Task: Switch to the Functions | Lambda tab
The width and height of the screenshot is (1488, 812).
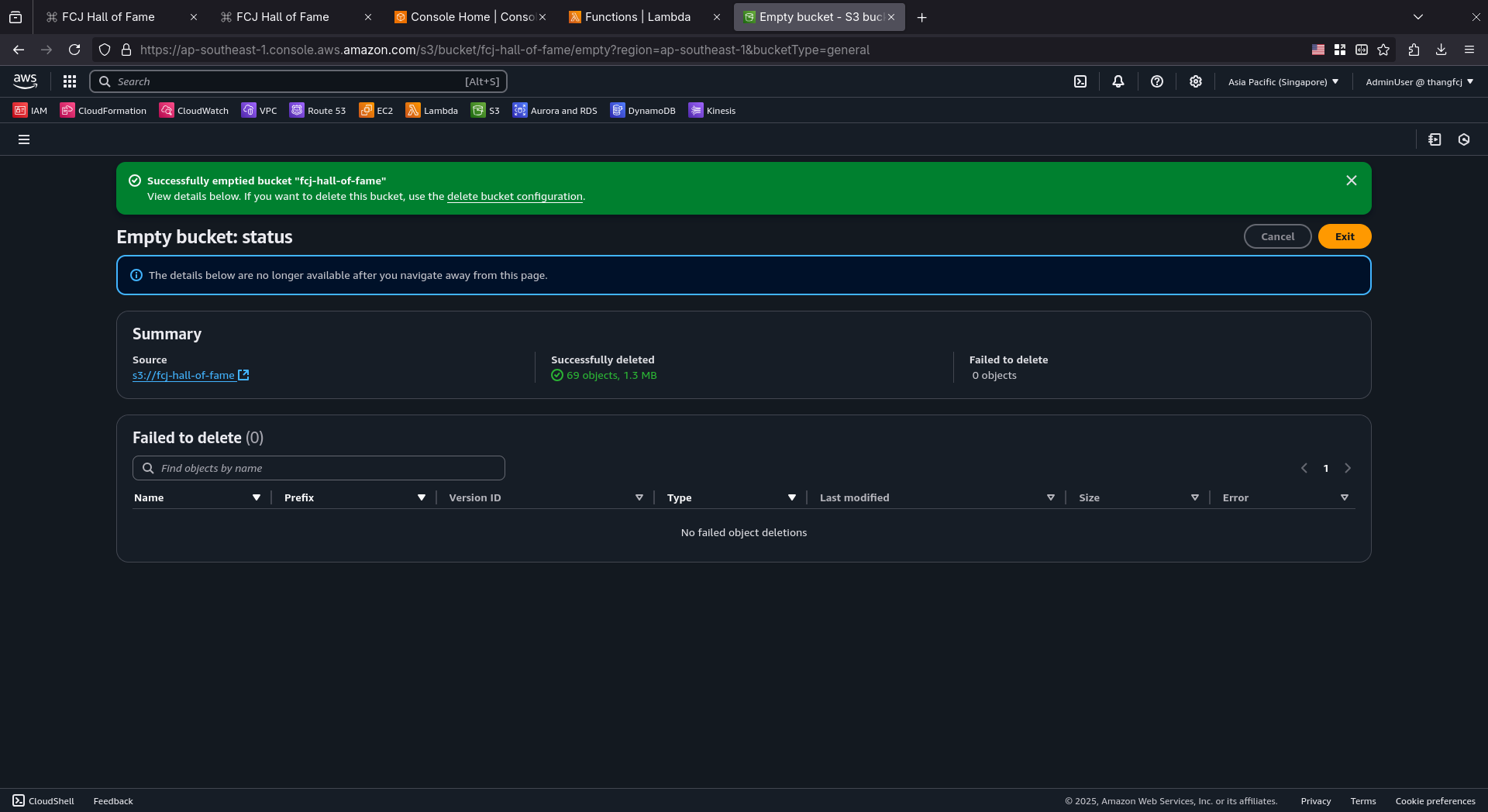Action: tap(643, 17)
